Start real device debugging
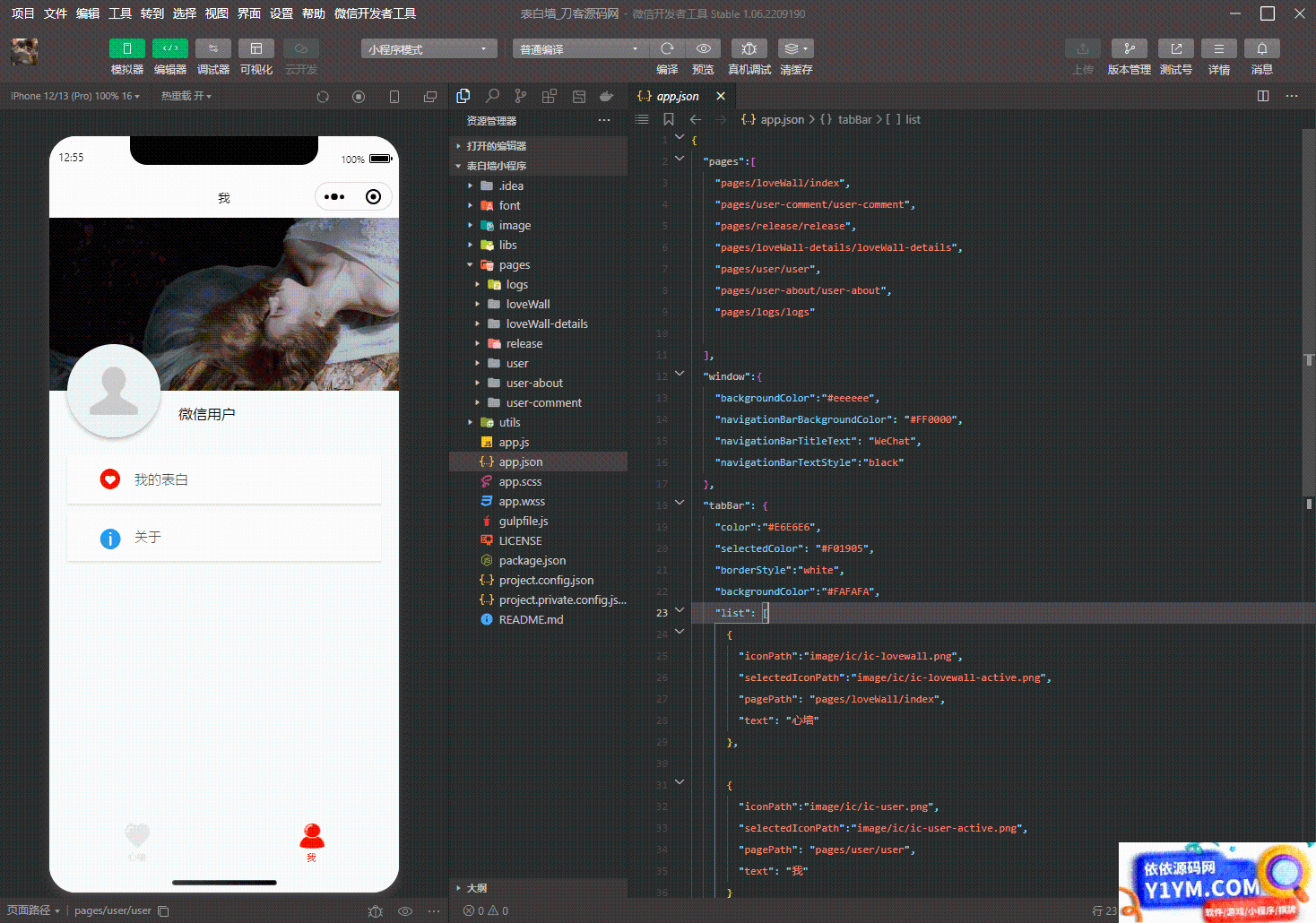1316x923 pixels. click(749, 48)
